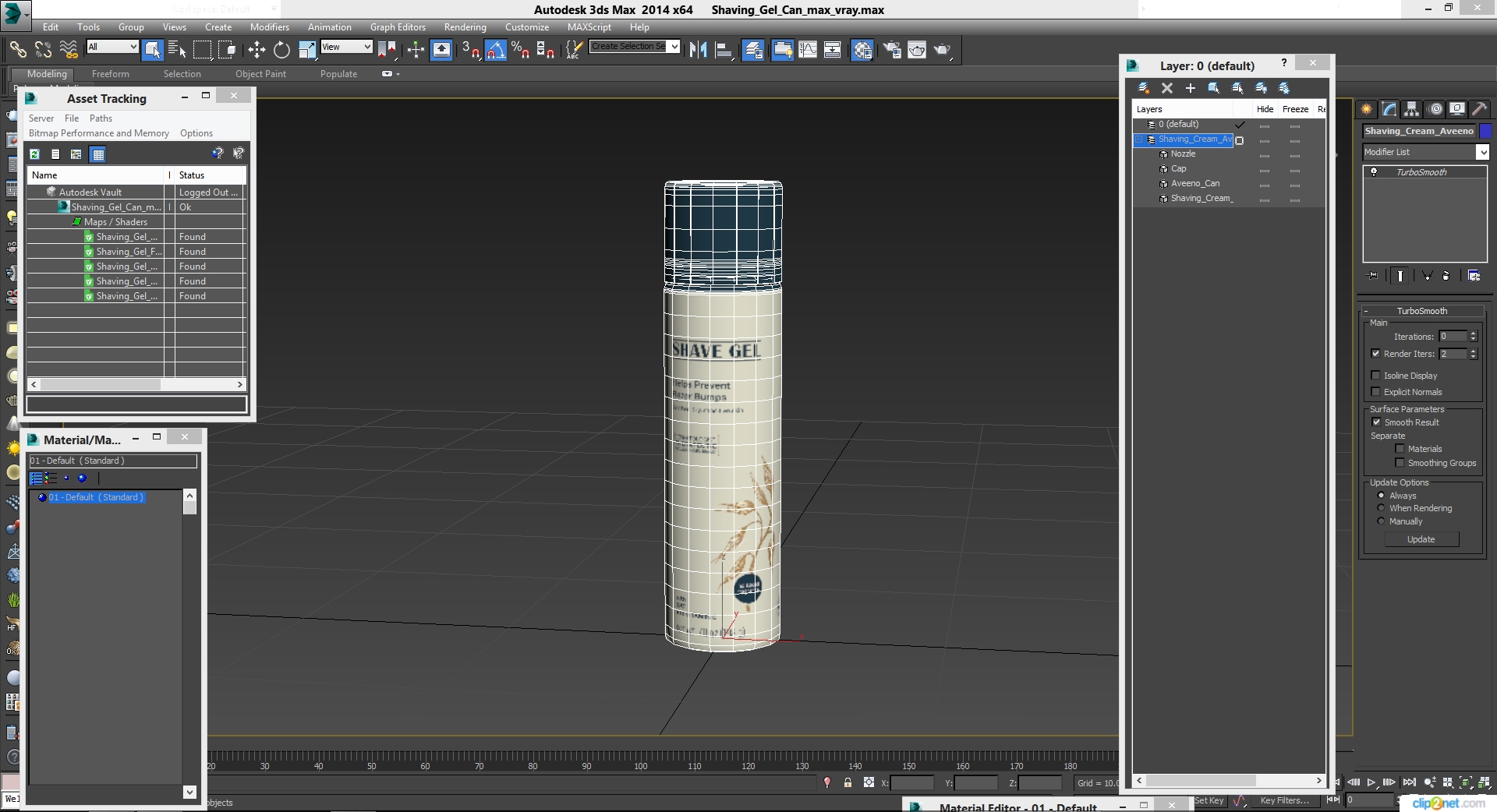Image resolution: width=1497 pixels, height=812 pixels.
Task: Open the selection filter All dropdown
Action: tap(112, 47)
